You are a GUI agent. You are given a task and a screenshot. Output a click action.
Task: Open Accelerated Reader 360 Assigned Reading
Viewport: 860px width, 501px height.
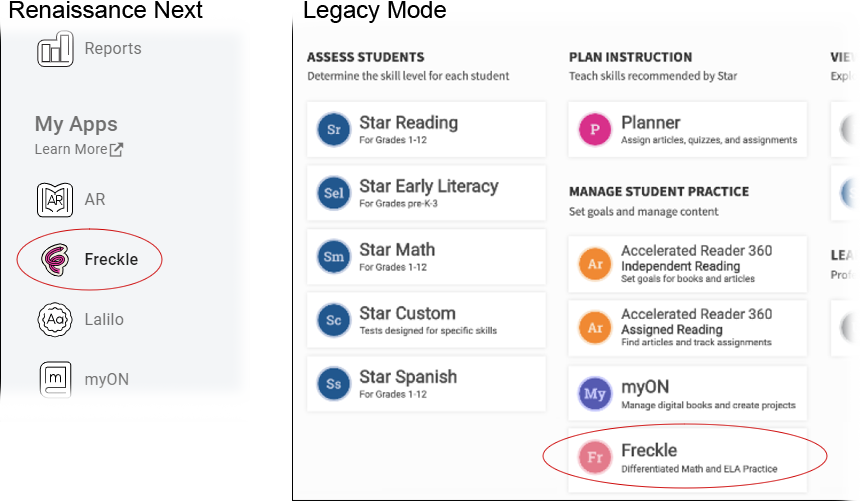tap(687, 328)
